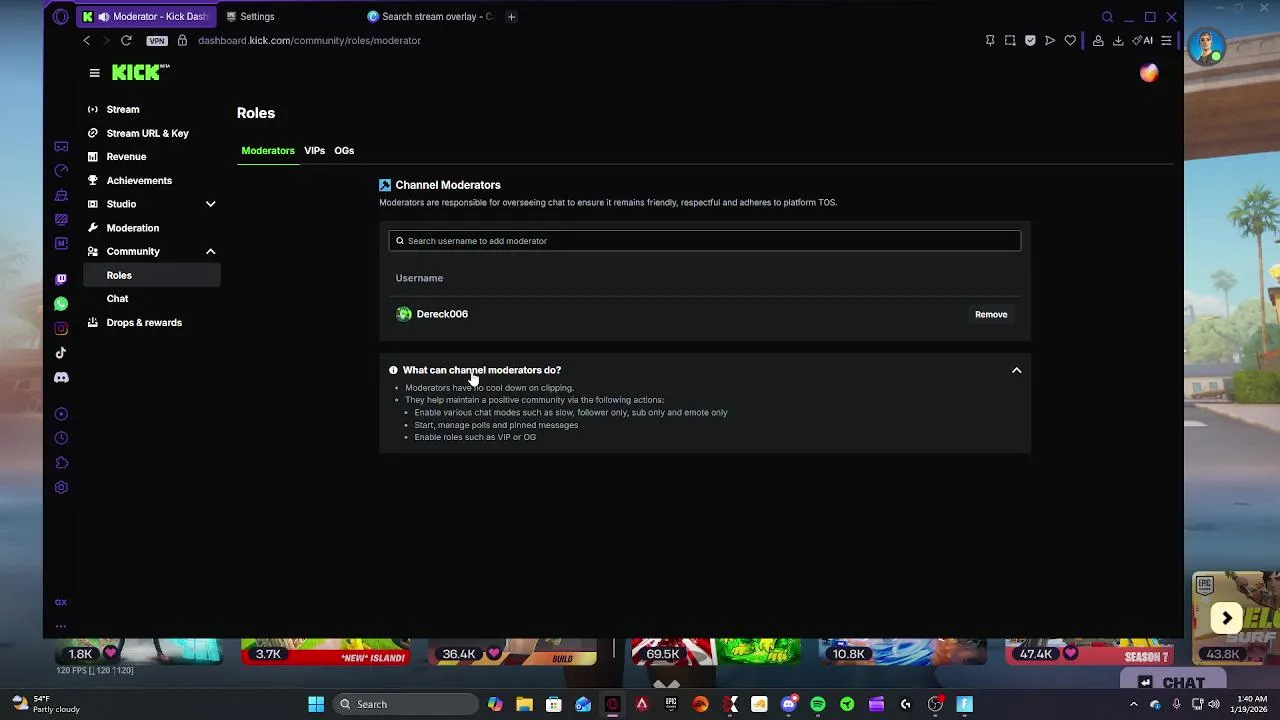Open GX Control speedometer icon in sidebar

61,171
